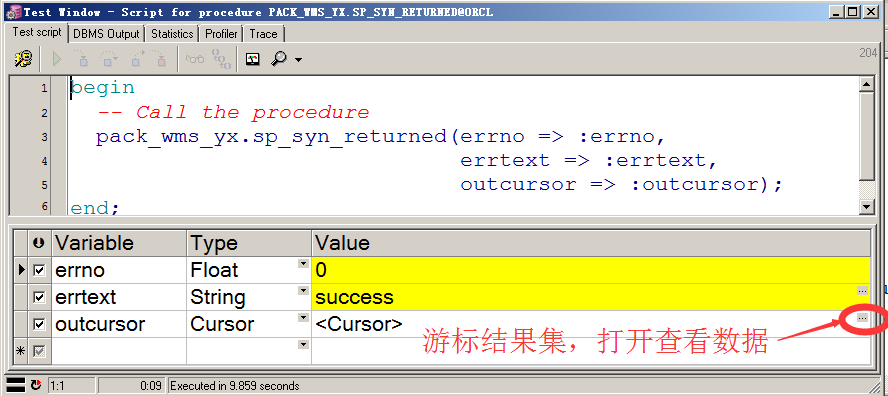Click the 'outcursor => :outcursor);' line

pos(621,185)
